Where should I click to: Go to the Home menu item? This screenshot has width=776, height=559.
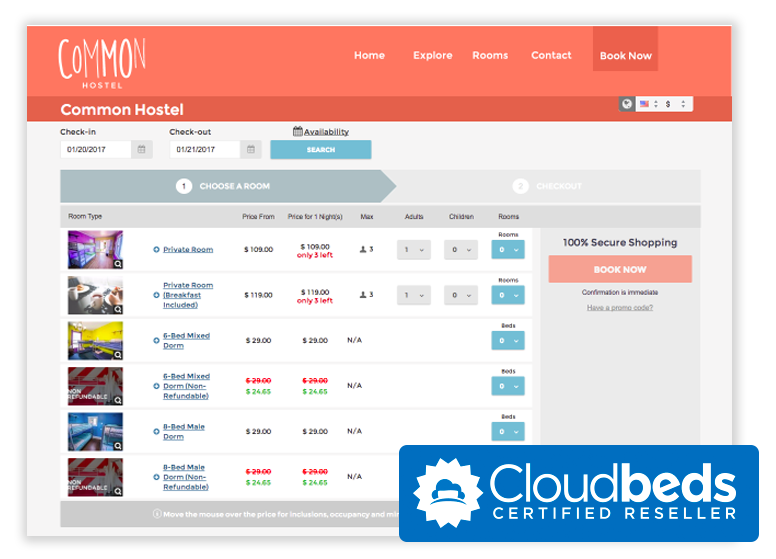click(369, 55)
